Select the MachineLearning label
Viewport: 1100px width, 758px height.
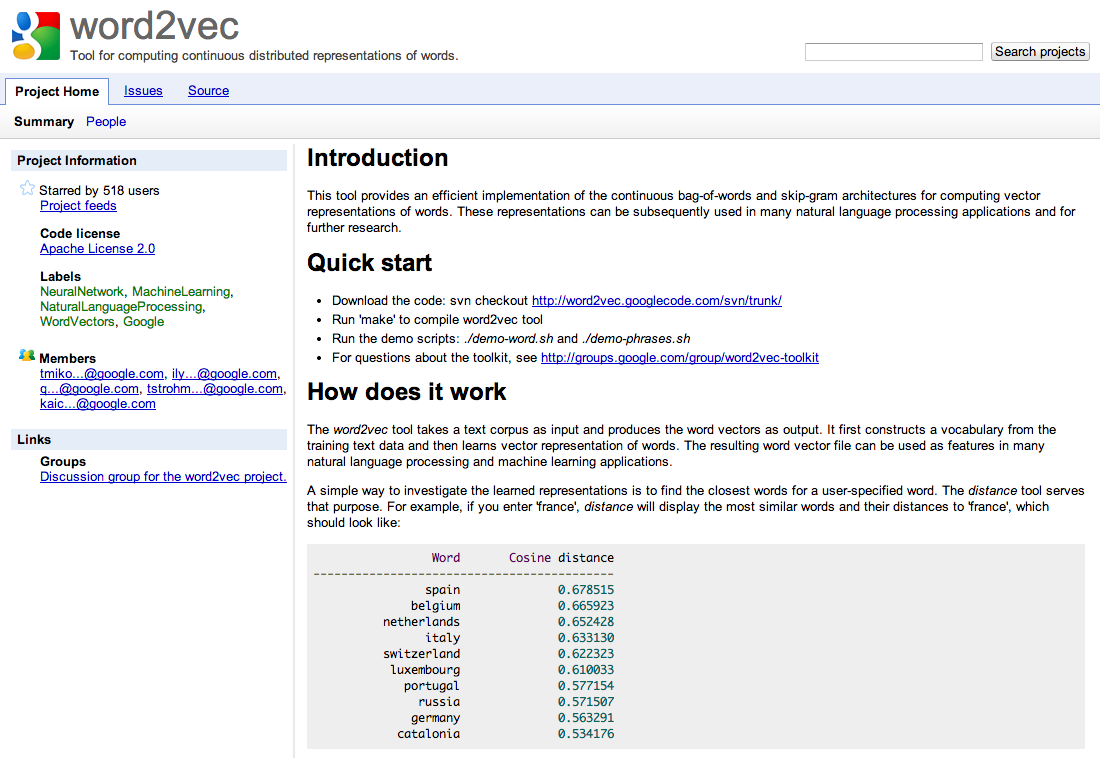181,291
